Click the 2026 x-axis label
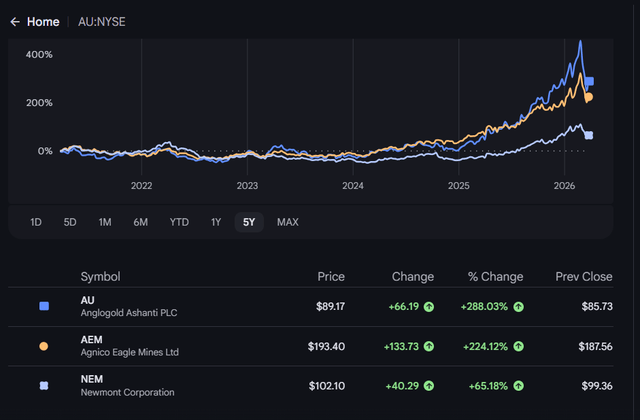 (x=564, y=186)
